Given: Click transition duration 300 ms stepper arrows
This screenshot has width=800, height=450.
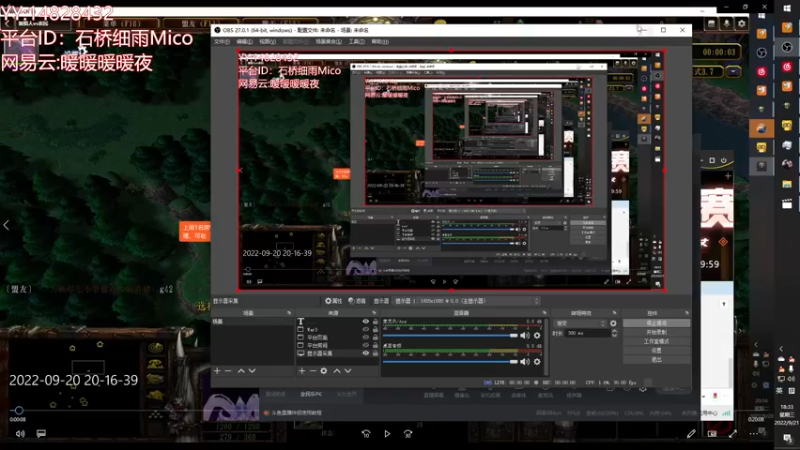Looking at the screenshot, I should tap(614, 333).
